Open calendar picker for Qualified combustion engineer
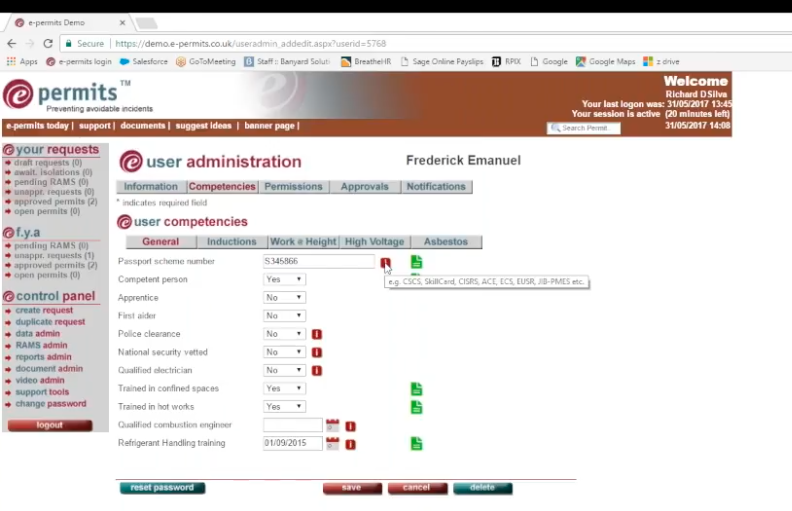Image resolution: width=792 pixels, height=511 pixels. (x=332, y=425)
